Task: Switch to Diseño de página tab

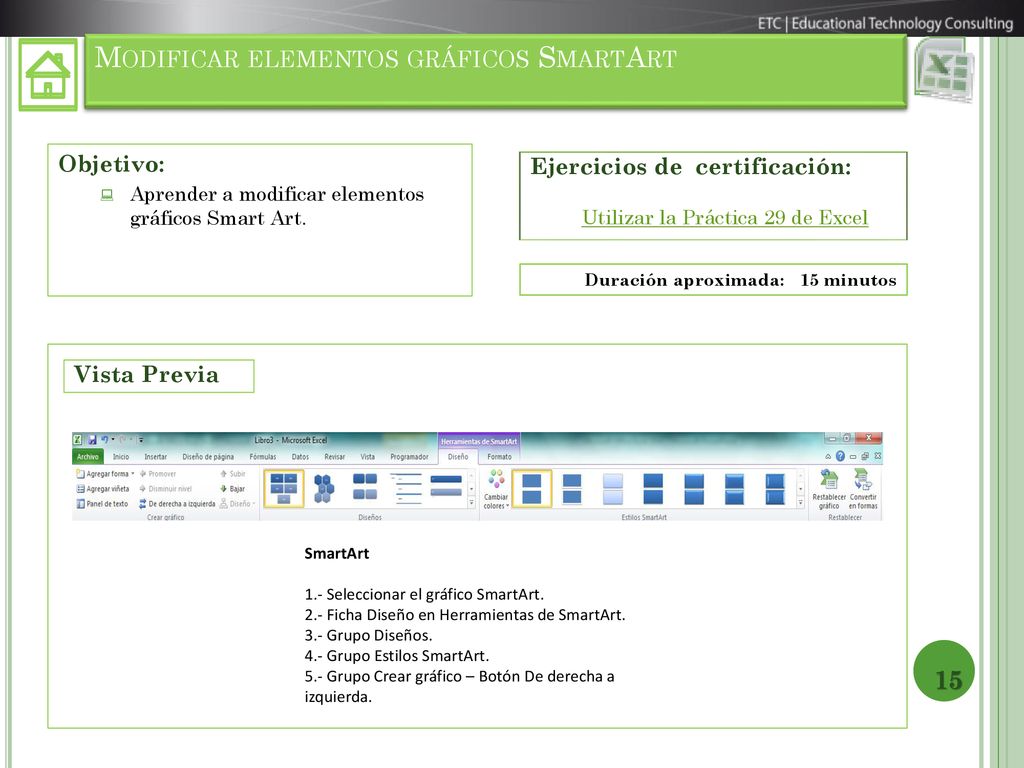Action: 208,456
